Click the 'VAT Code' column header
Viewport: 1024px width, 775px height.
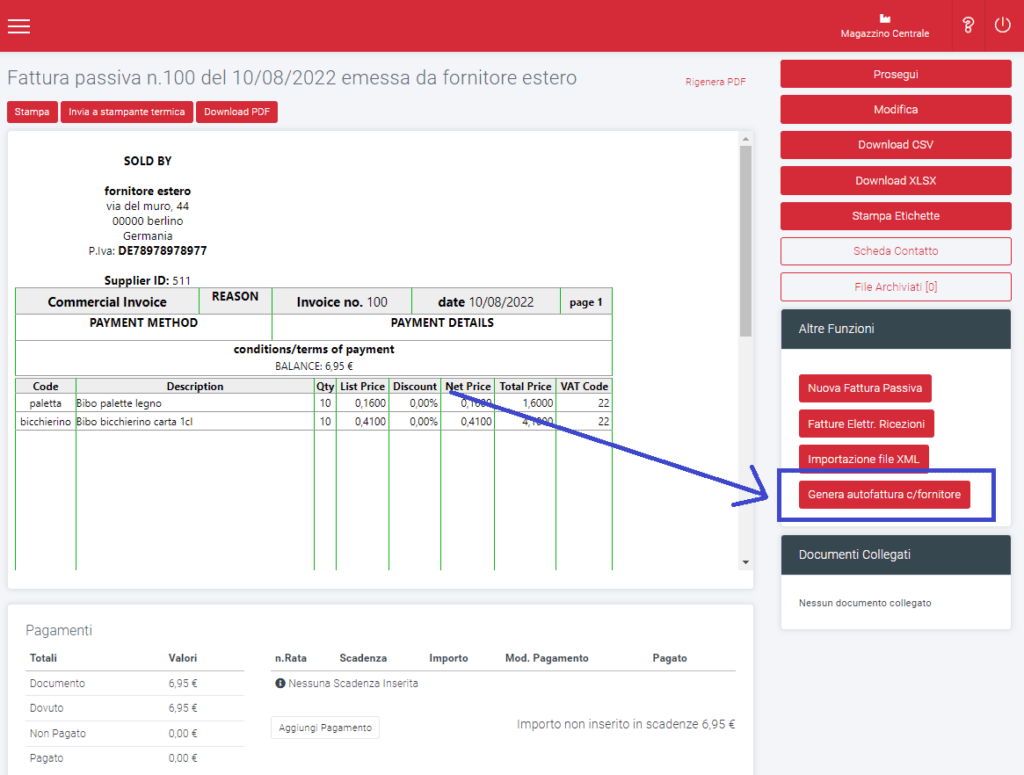pos(584,387)
